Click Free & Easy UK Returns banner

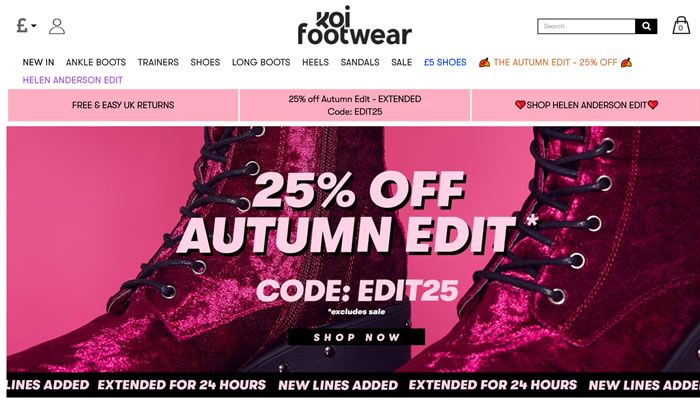123,105
